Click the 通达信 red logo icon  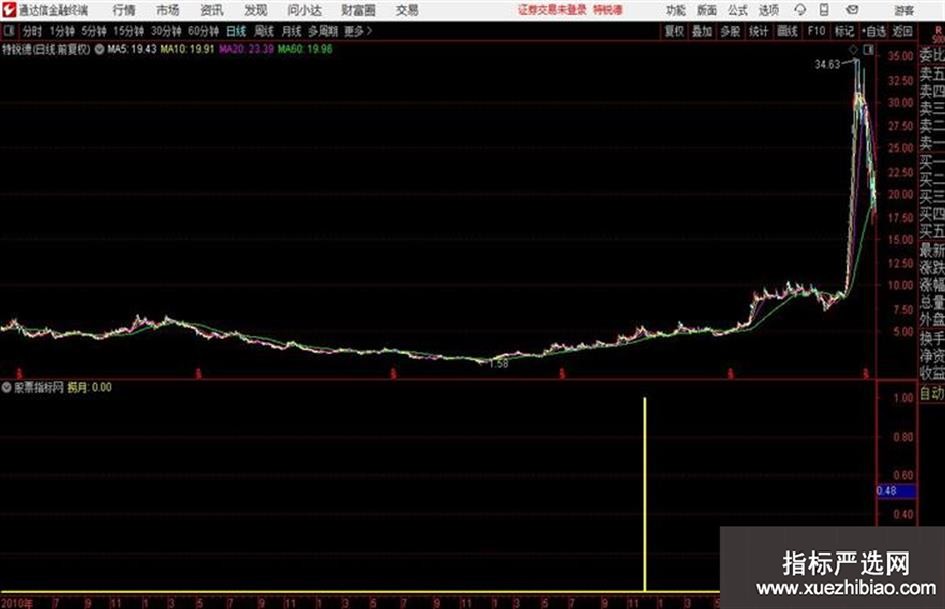(x=9, y=10)
